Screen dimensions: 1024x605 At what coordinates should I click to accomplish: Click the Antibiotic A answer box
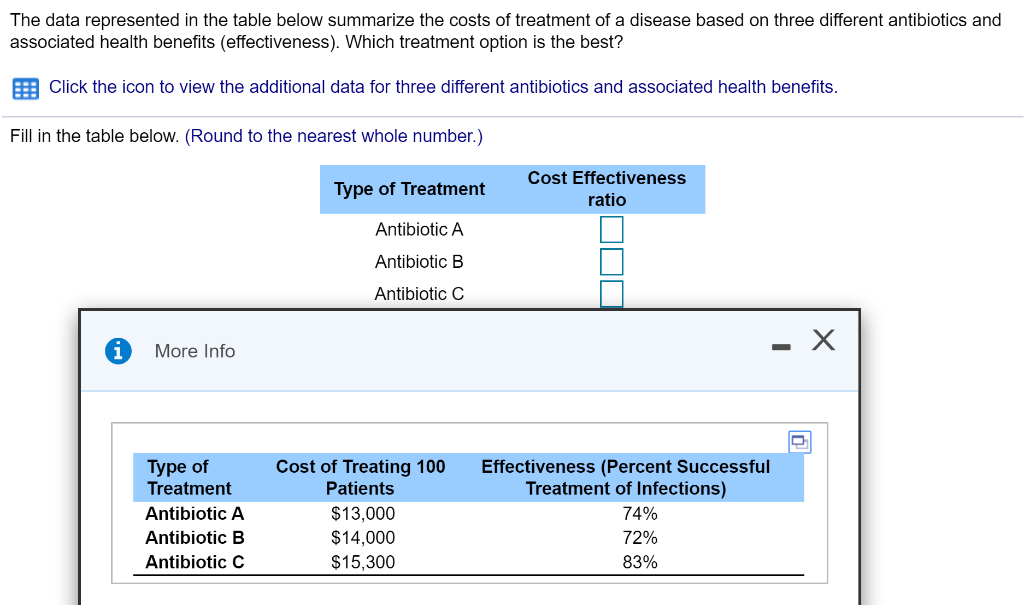[612, 229]
